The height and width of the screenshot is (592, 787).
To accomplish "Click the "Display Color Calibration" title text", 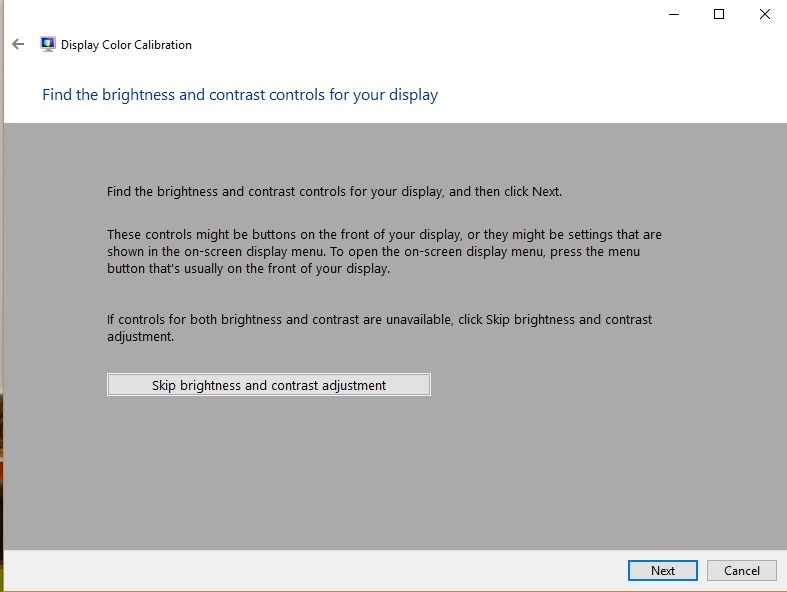I will tap(126, 45).
